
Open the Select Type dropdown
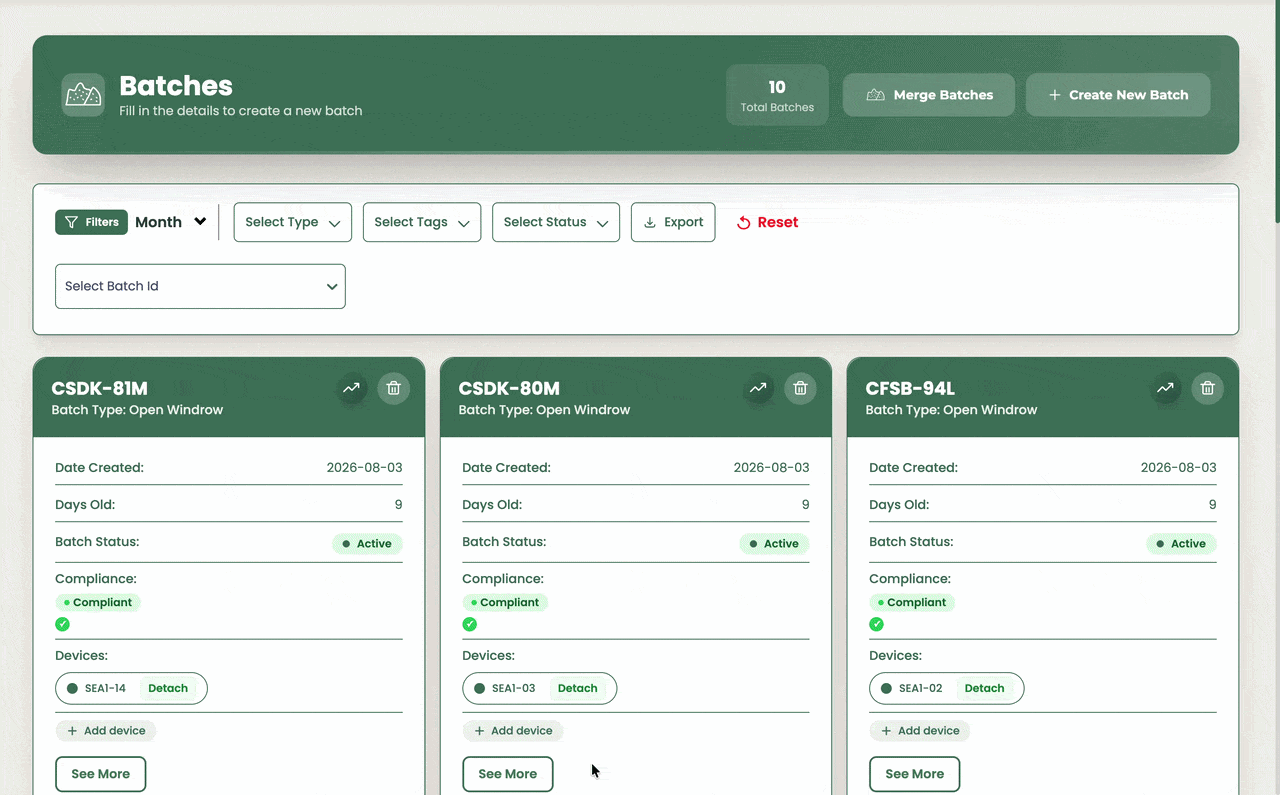[293, 222]
